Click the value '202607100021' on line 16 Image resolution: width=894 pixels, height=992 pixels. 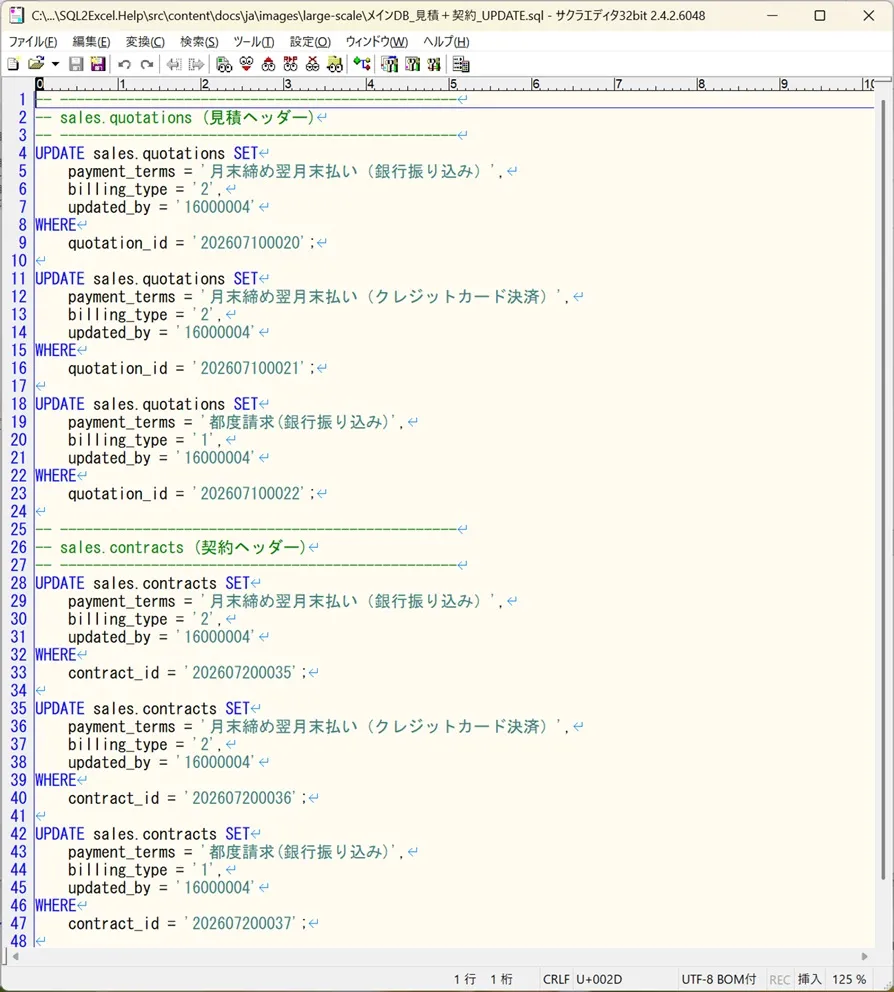251,368
